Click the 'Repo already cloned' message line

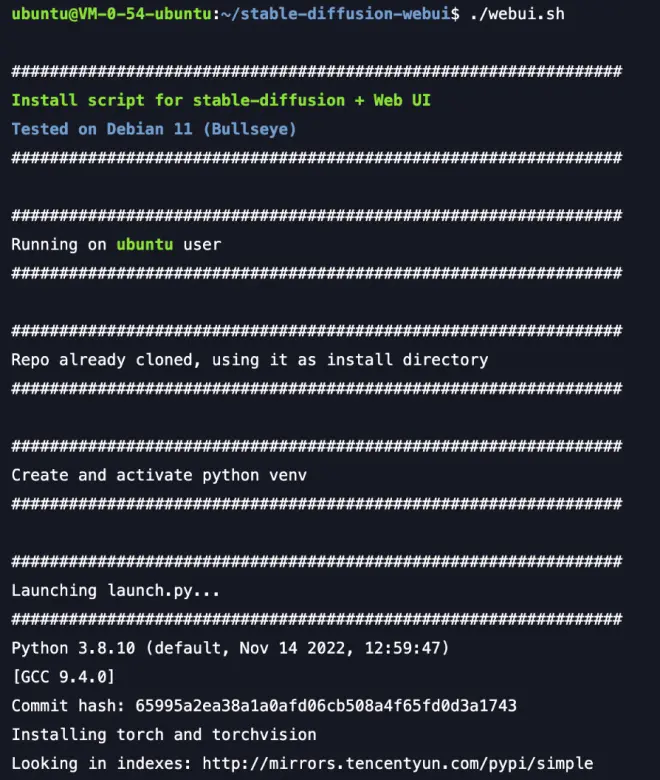(x=250, y=360)
